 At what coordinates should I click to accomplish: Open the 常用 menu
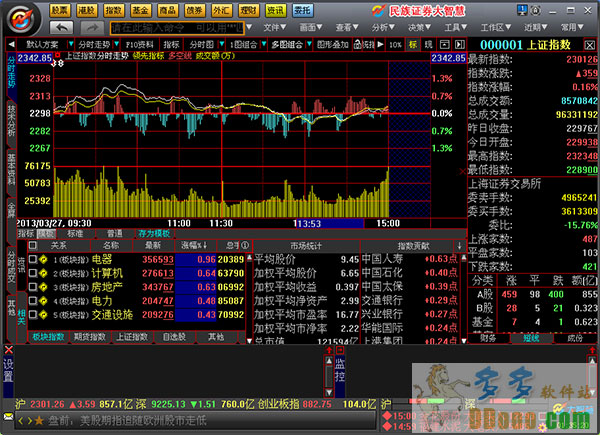coord(572,28)
